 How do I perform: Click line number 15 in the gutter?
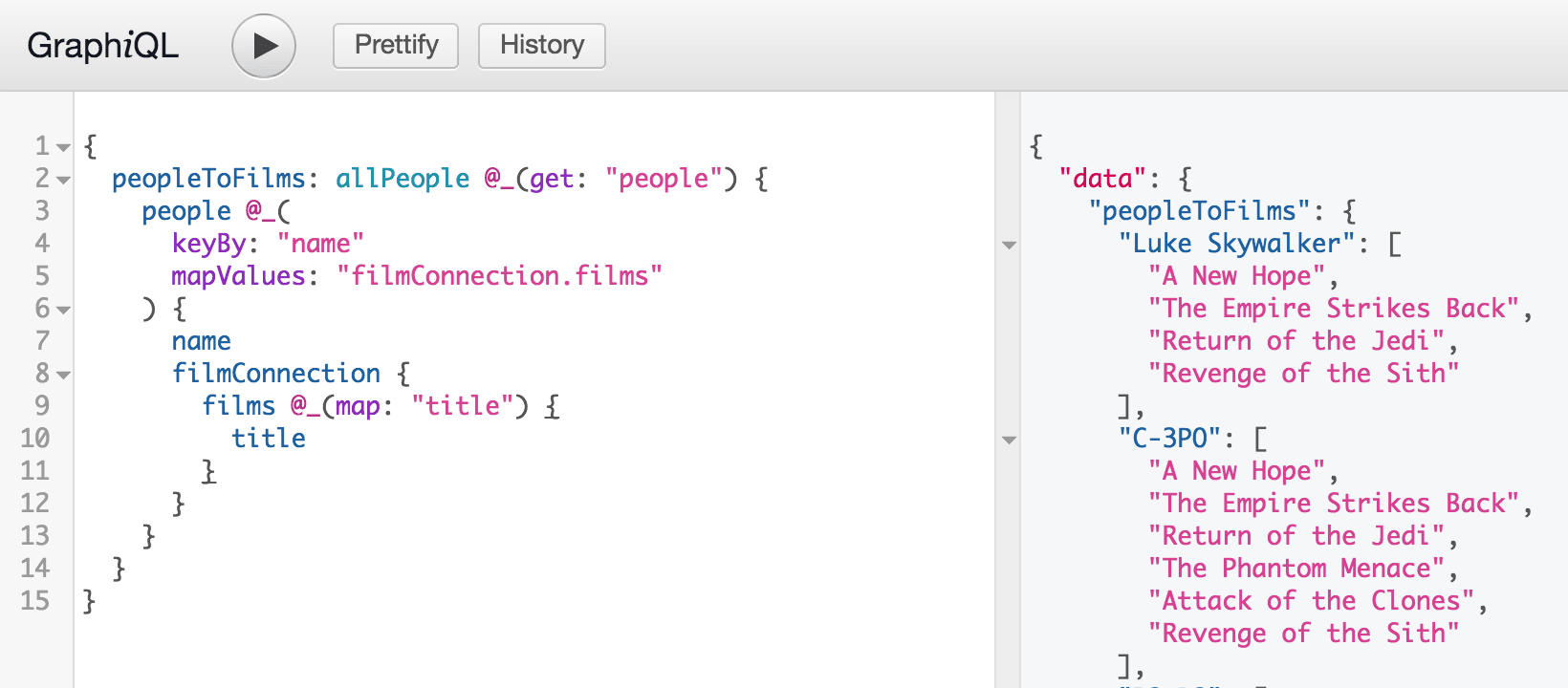35,601
